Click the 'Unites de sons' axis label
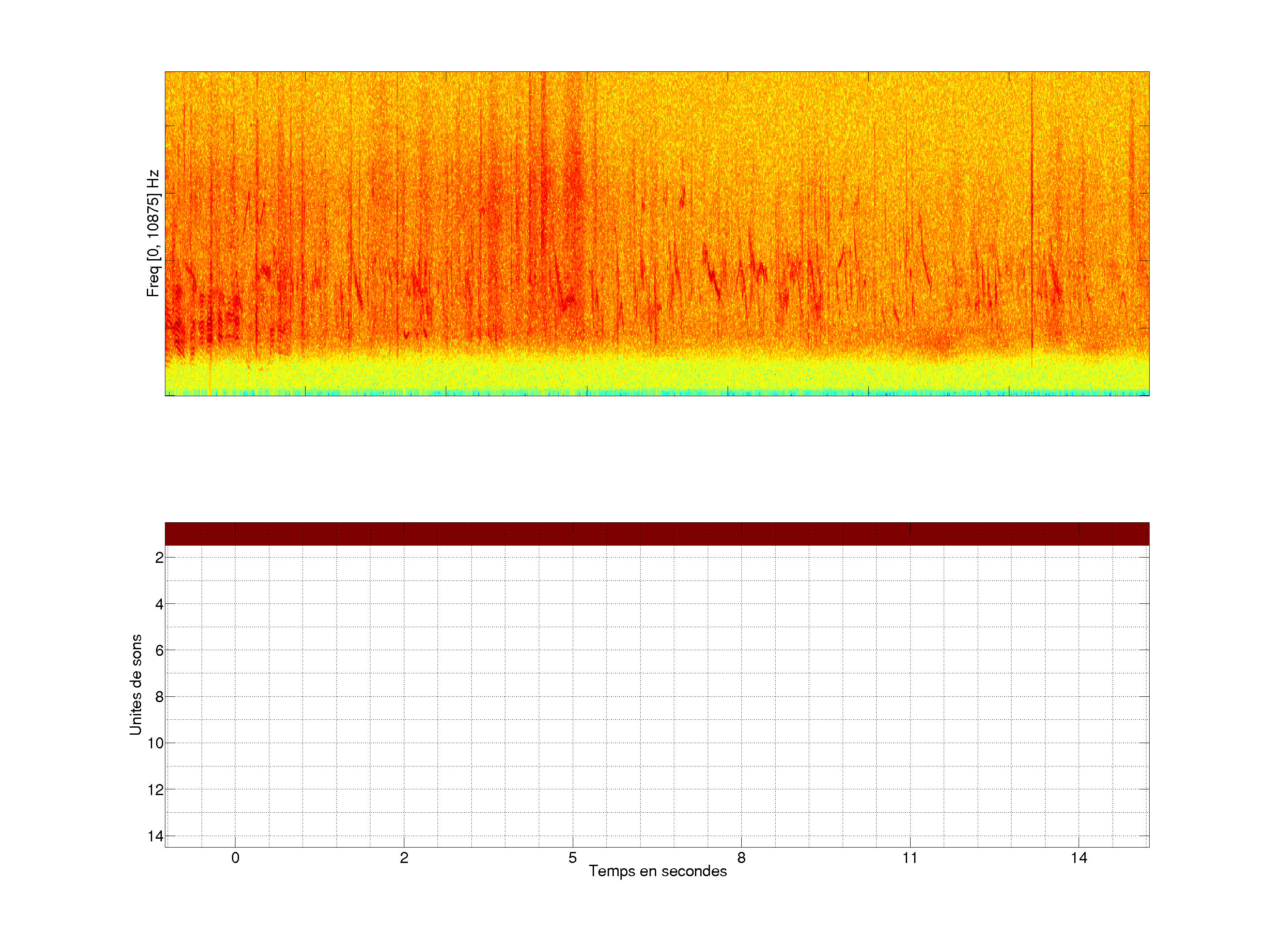This screenshot has width=1270, height=952. point(135,684)
